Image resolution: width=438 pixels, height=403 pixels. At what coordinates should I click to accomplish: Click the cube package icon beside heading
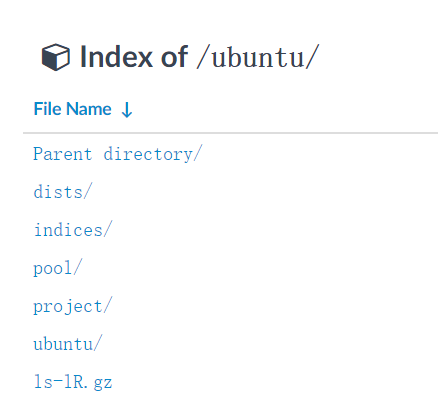[56, 57]
